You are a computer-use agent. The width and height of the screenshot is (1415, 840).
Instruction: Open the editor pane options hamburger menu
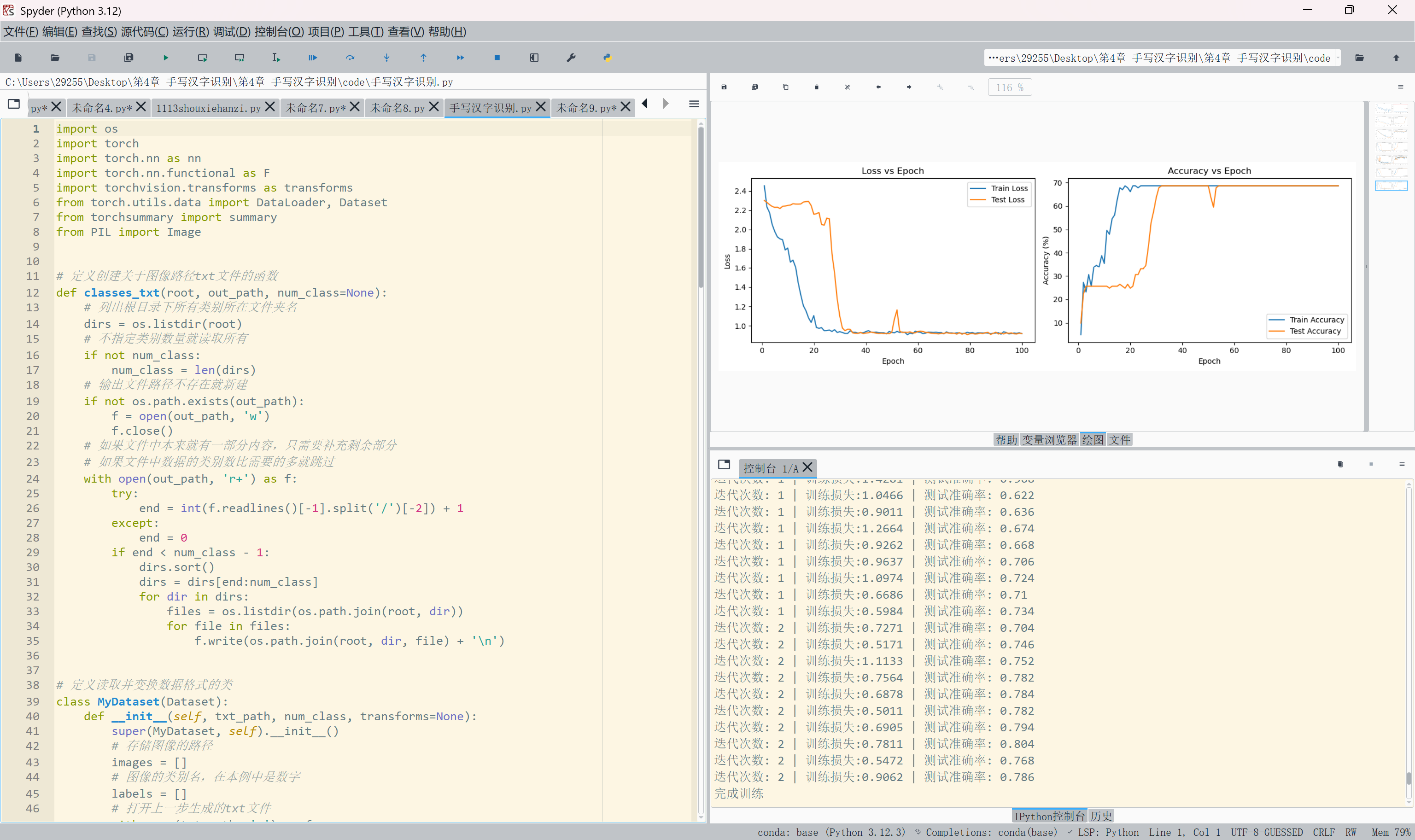coord(694,104)
